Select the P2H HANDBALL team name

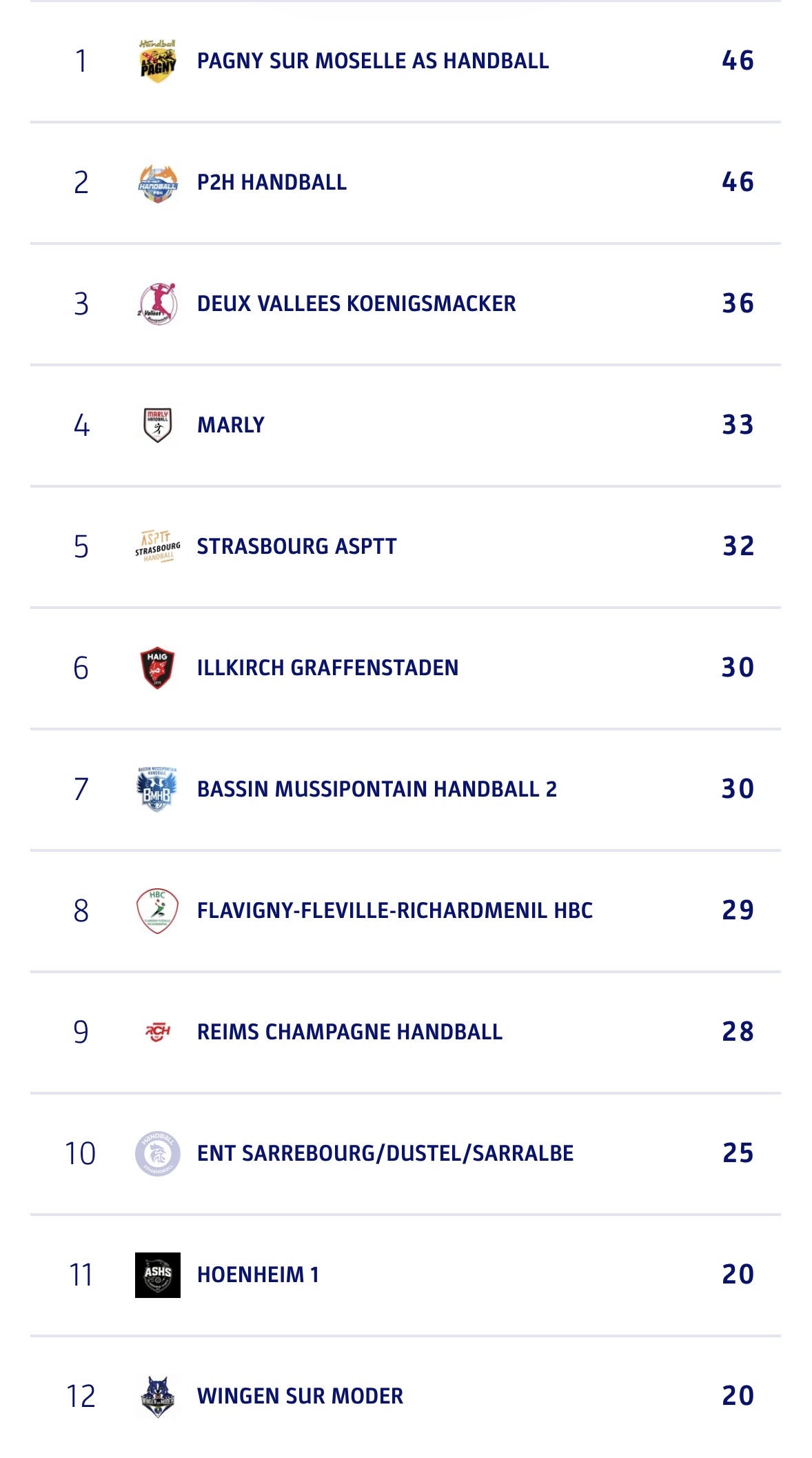click(272, 183)
